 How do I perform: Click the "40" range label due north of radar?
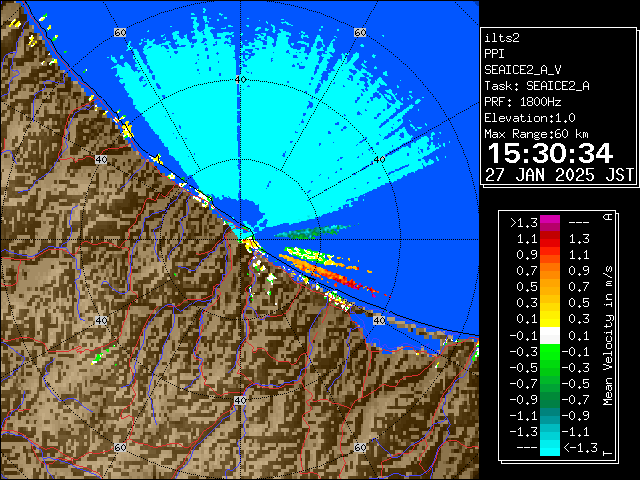pos(240,80)
